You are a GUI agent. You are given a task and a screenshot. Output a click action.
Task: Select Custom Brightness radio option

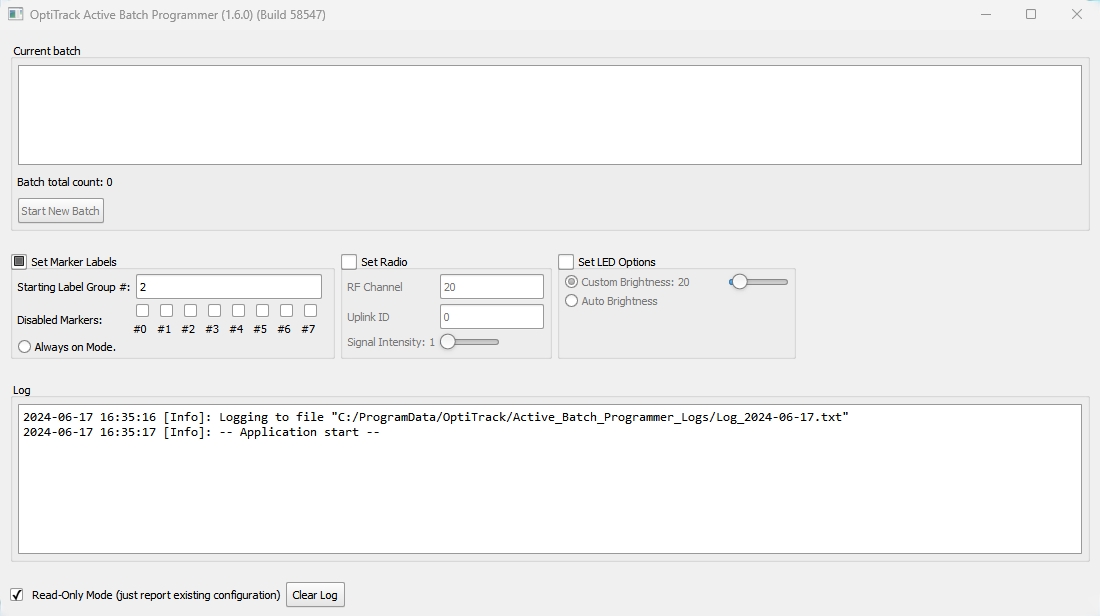pos(572,282)
